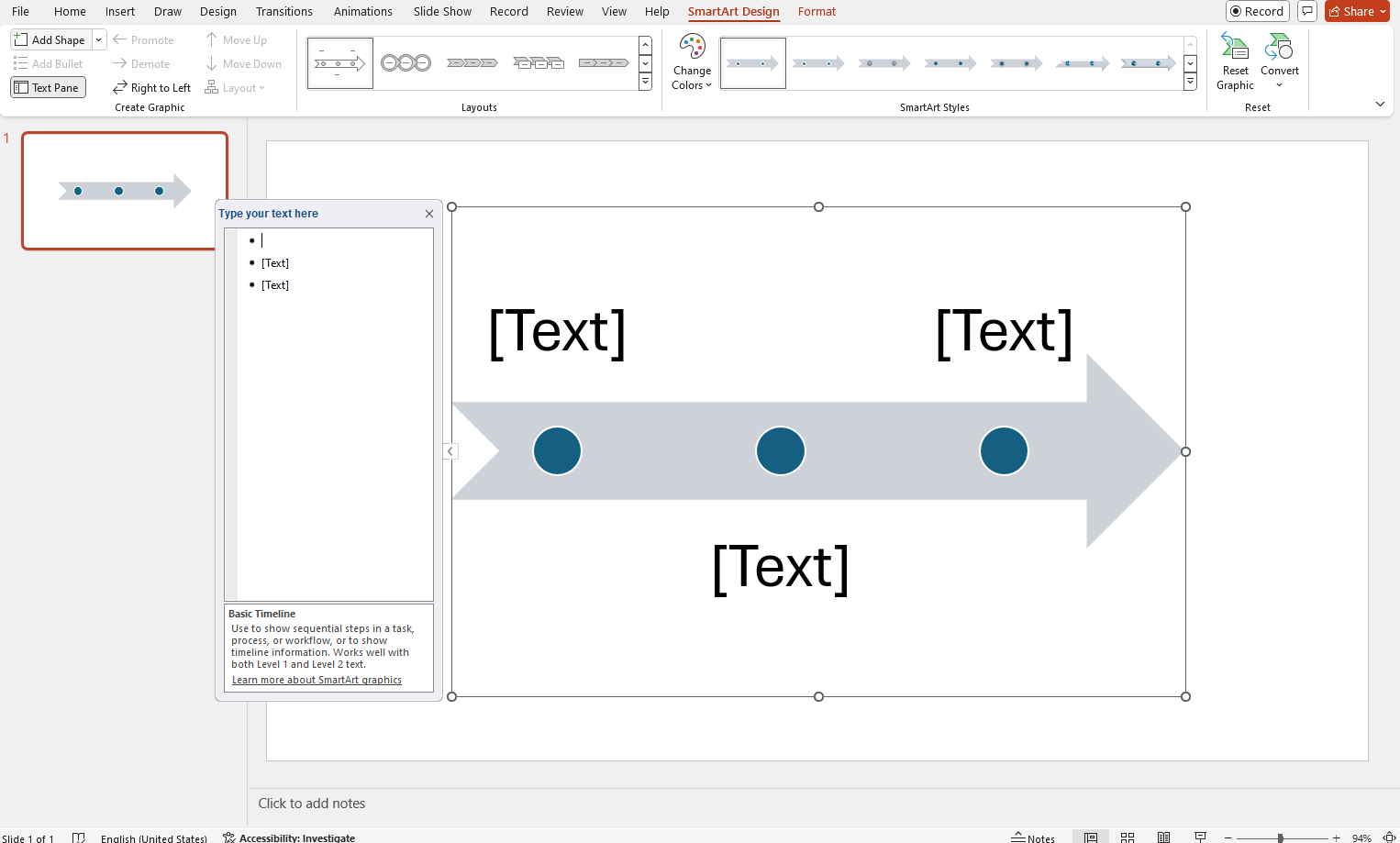Switch to Slide Sorter view icon
This screenshot has height=843, width=1400.
tap(1127, 837)
